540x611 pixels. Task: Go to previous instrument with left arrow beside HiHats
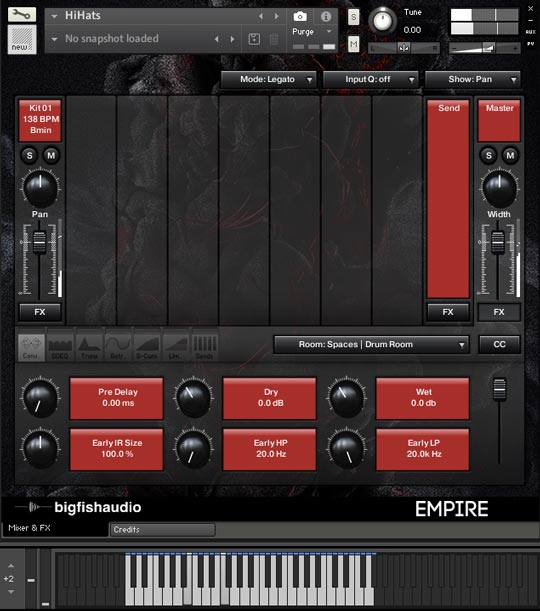coord(261,16)
